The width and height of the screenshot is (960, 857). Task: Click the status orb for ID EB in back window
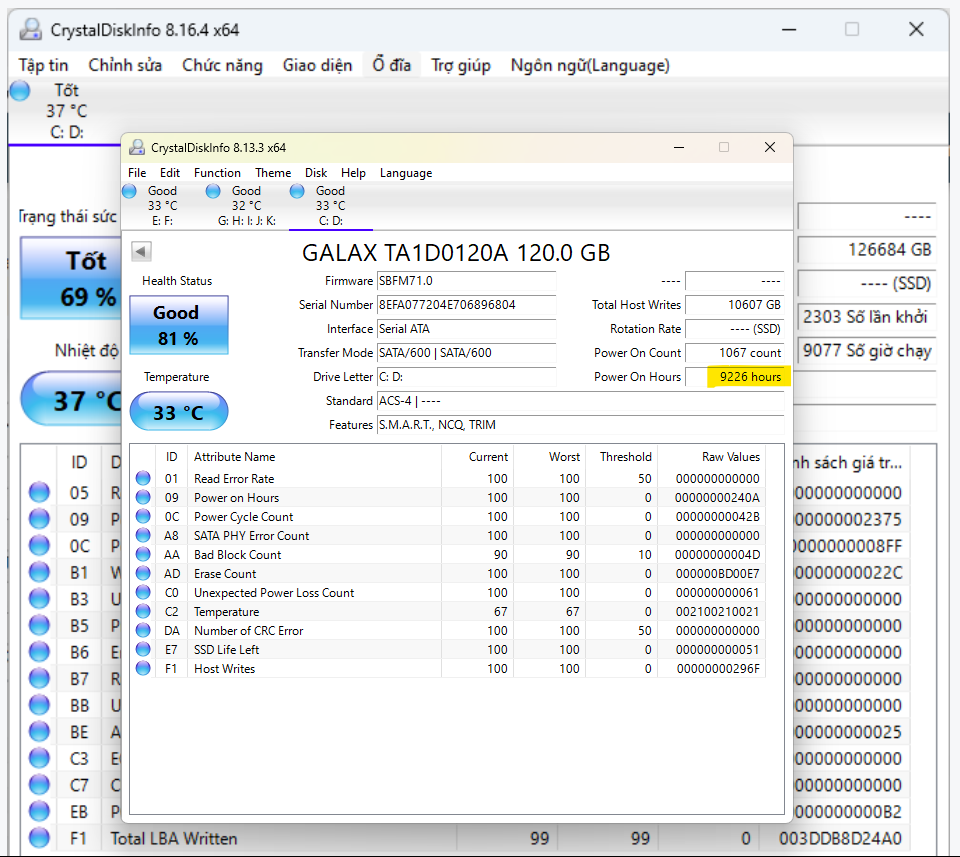pos(39,811)
